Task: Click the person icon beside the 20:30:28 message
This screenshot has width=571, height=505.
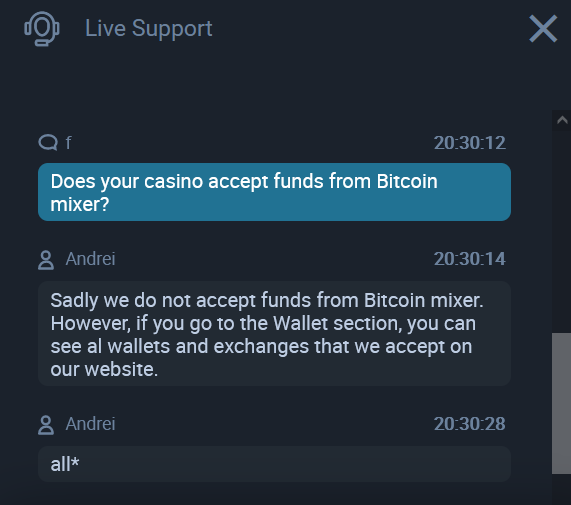Action: [x=46, y=425]
